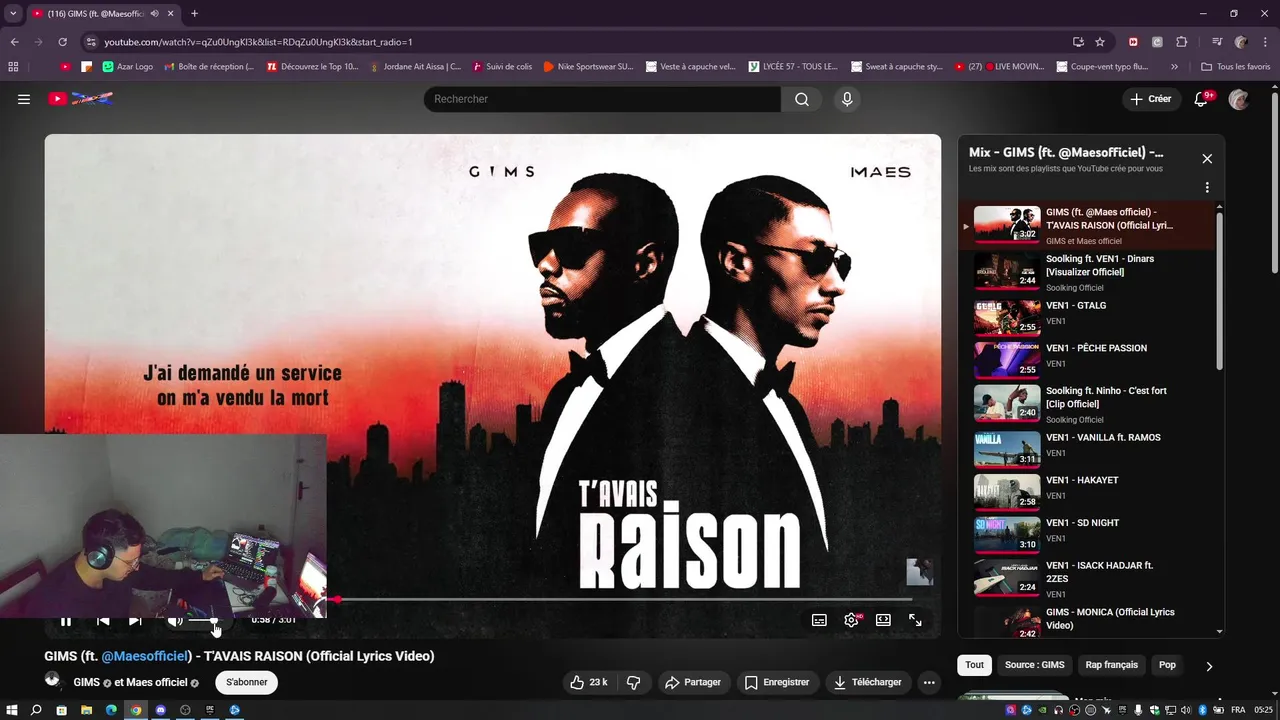
Task: Skip to the next video
Action: click(x=135, y=620)
